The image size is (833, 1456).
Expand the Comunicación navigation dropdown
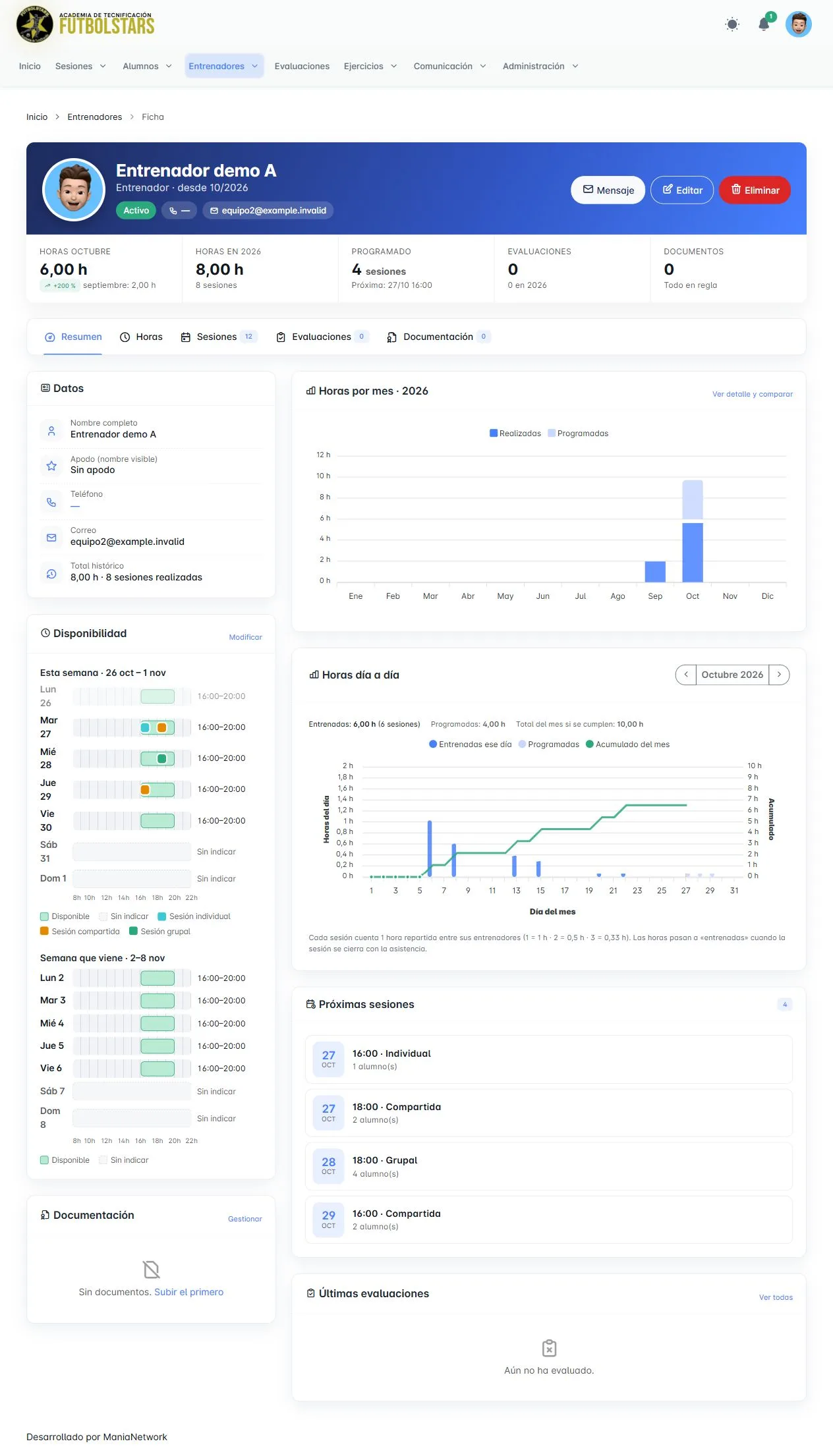click(x=449, y=67)
